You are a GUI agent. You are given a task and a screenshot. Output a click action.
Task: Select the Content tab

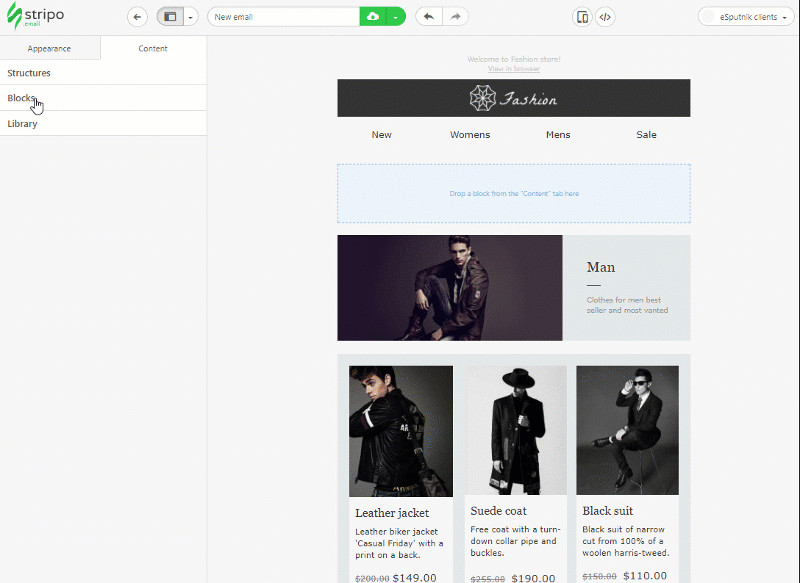coord(153,48)
